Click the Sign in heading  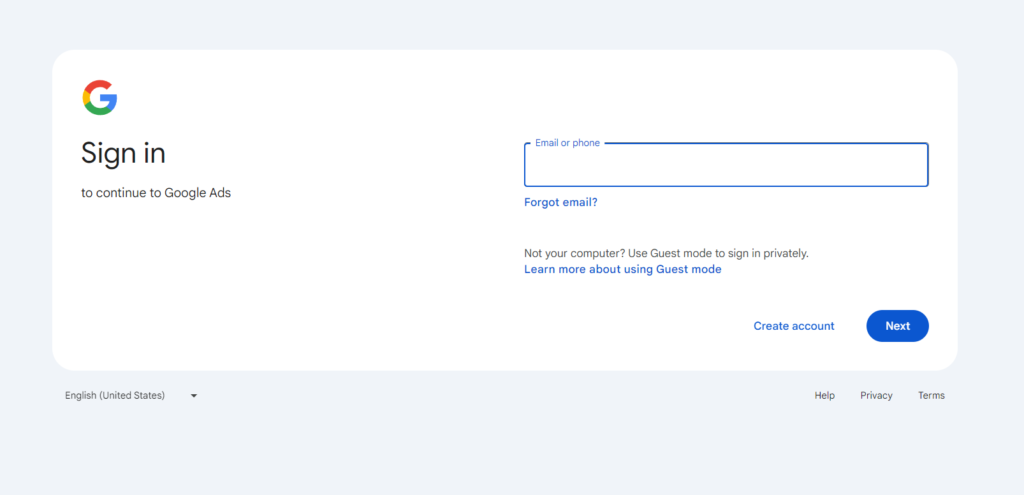123,153
